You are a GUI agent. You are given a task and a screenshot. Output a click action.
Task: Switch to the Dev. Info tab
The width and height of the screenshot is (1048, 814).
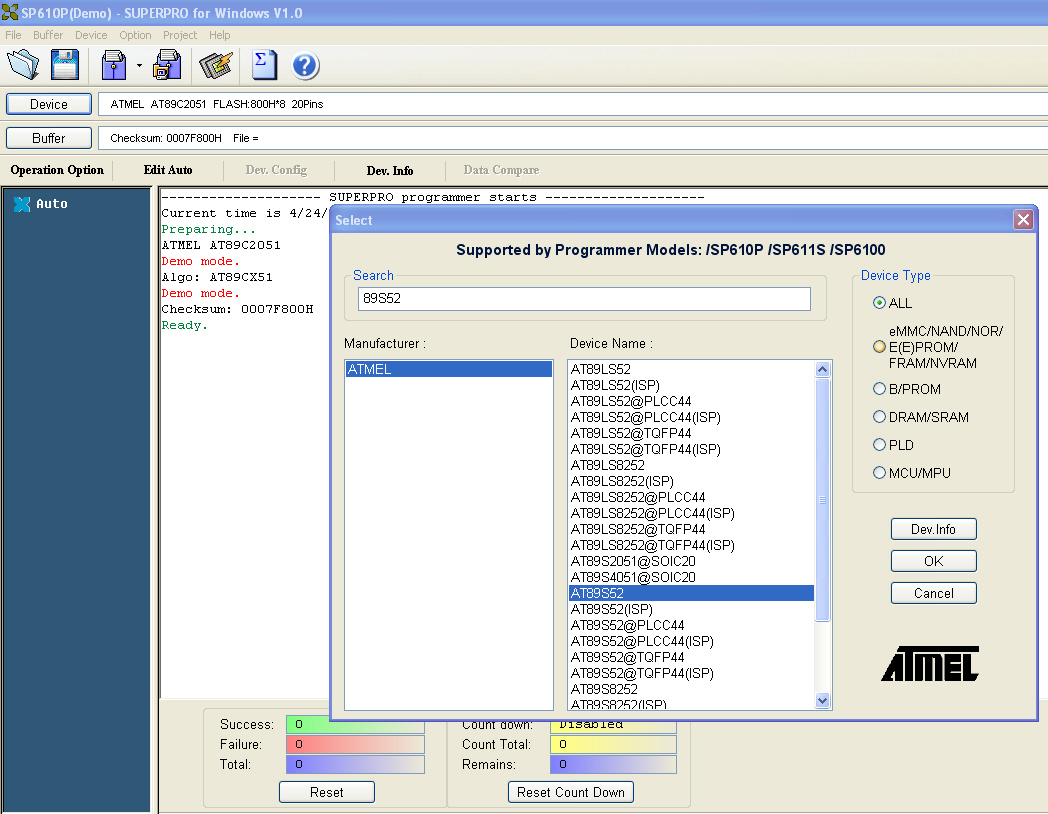click(390, 170)
